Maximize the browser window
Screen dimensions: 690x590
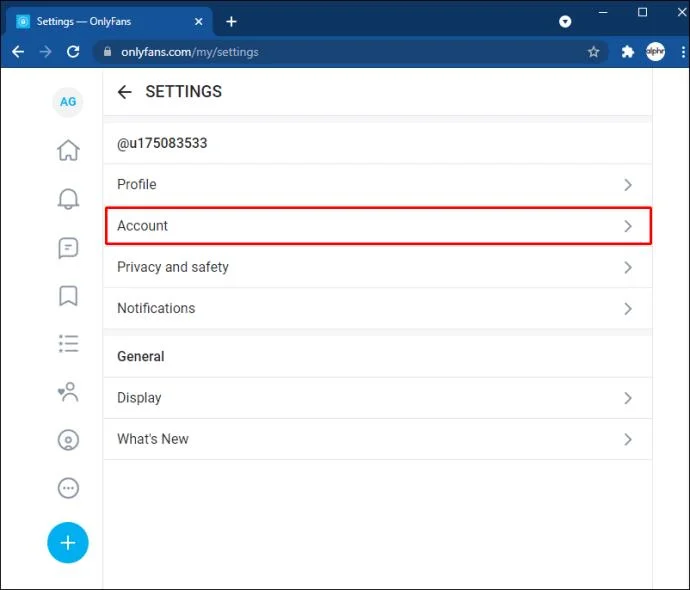tap(642, 12)
